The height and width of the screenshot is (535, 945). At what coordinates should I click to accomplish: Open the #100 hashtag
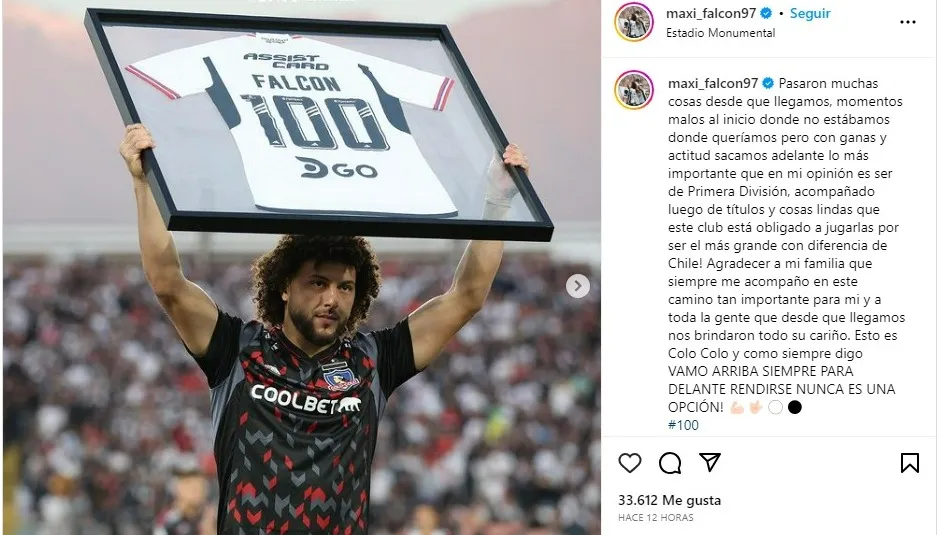pos(683,425)
